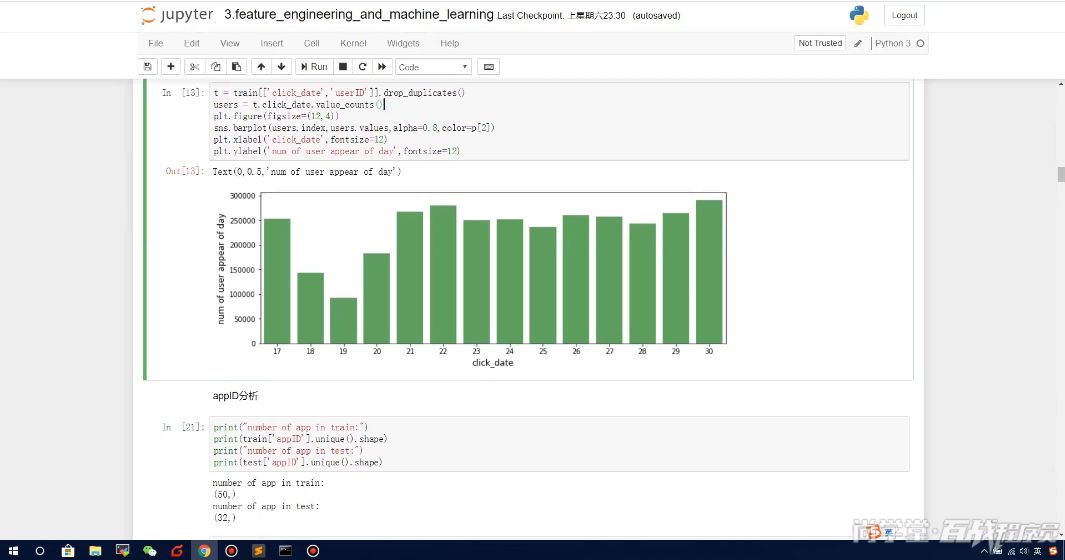Cut selected cells with scissors icon
Screen dimensions: 1065x560
tap(194, 67)
